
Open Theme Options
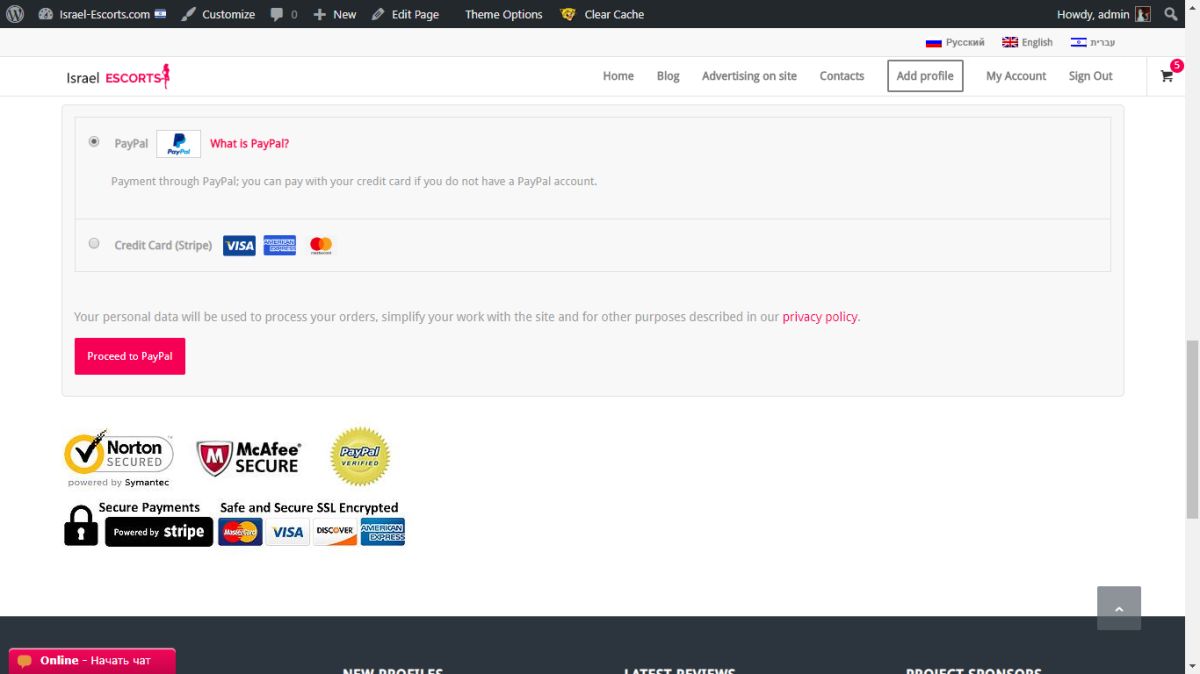tap(503, 14)
